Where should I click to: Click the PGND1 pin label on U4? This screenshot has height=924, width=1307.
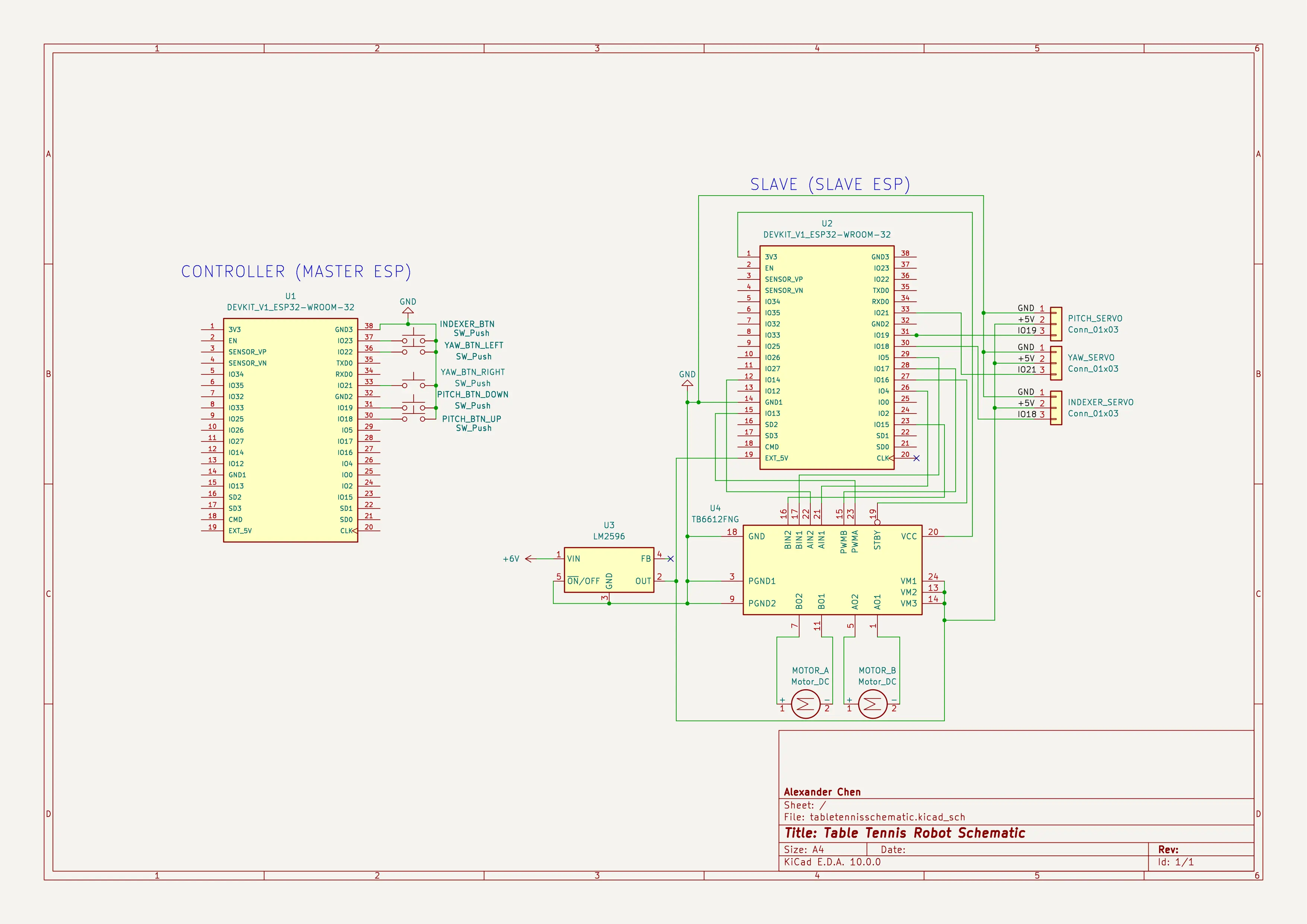[x=762, y=581]
